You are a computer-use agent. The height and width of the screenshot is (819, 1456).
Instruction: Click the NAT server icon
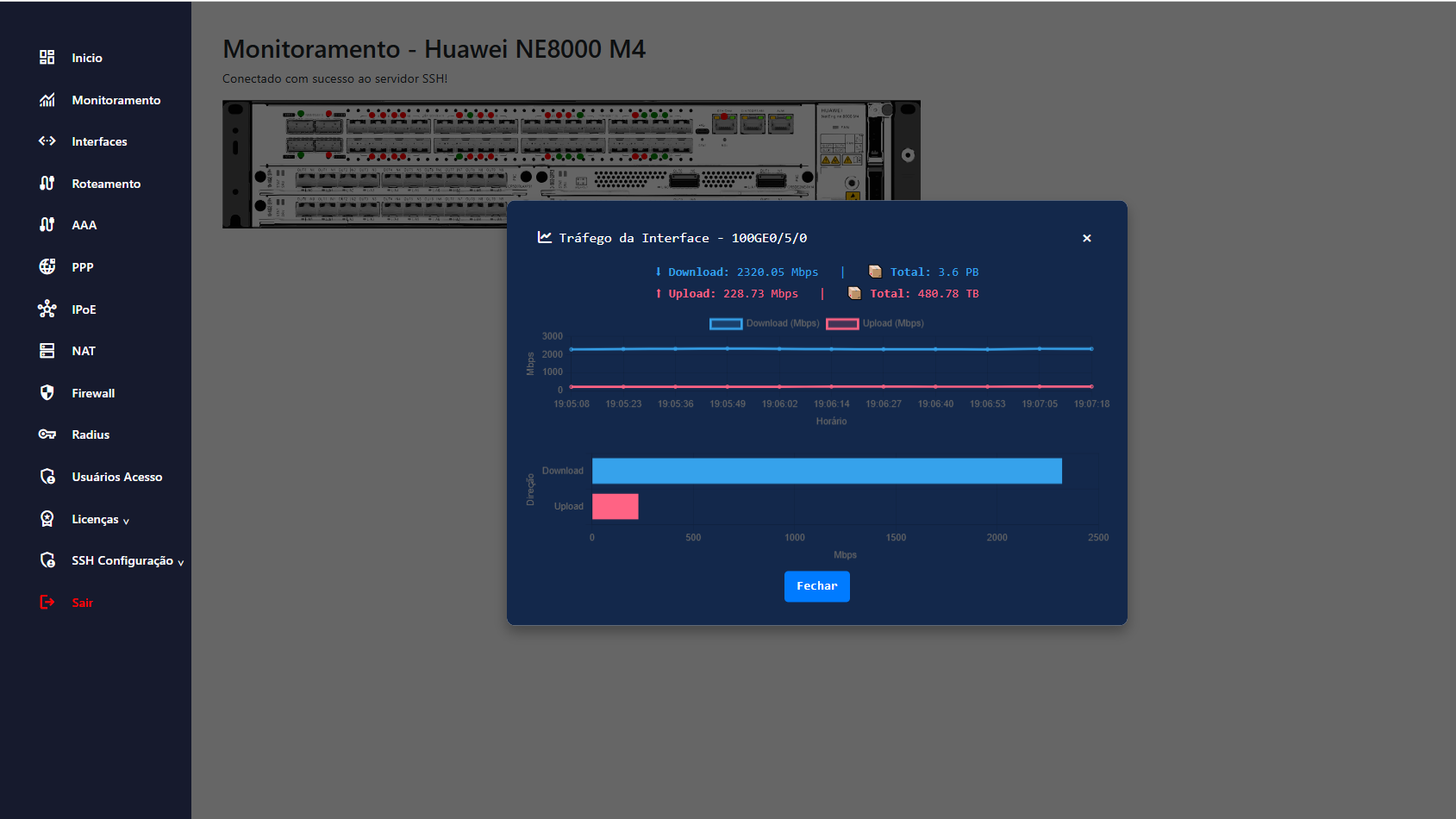(47, 351)
